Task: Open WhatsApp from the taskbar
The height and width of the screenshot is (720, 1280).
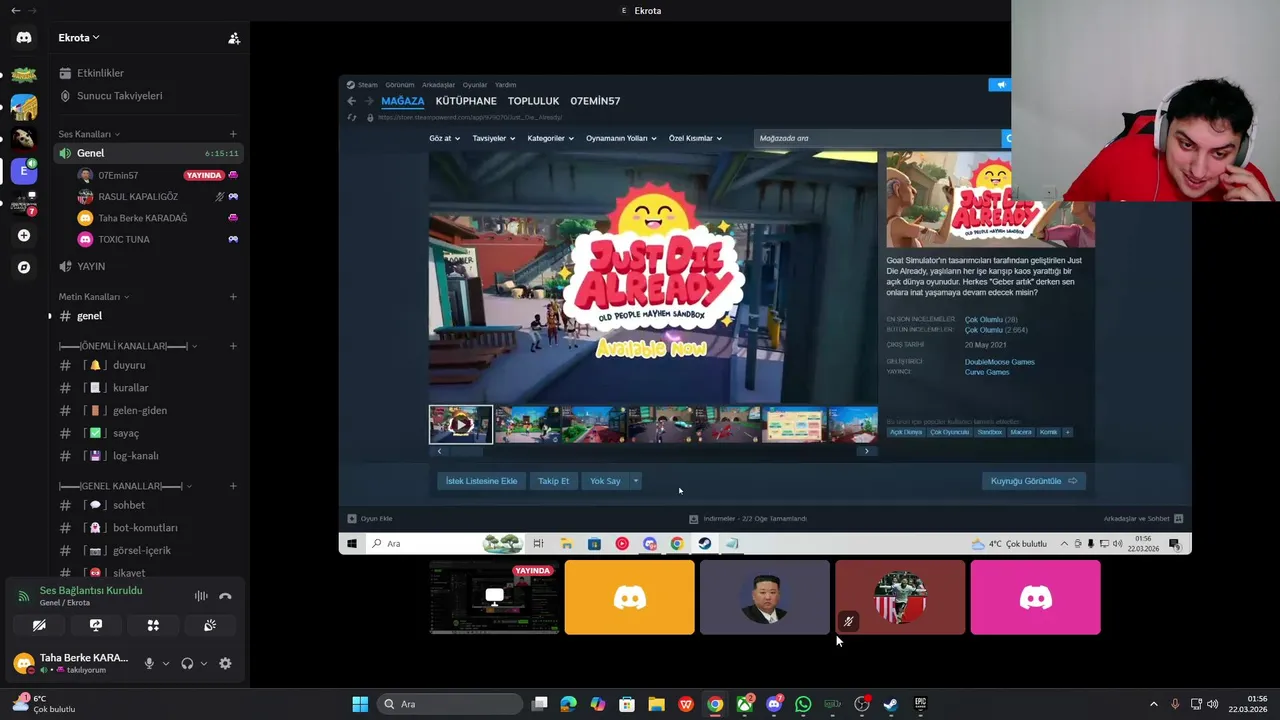Action: (x=803, y=704)
